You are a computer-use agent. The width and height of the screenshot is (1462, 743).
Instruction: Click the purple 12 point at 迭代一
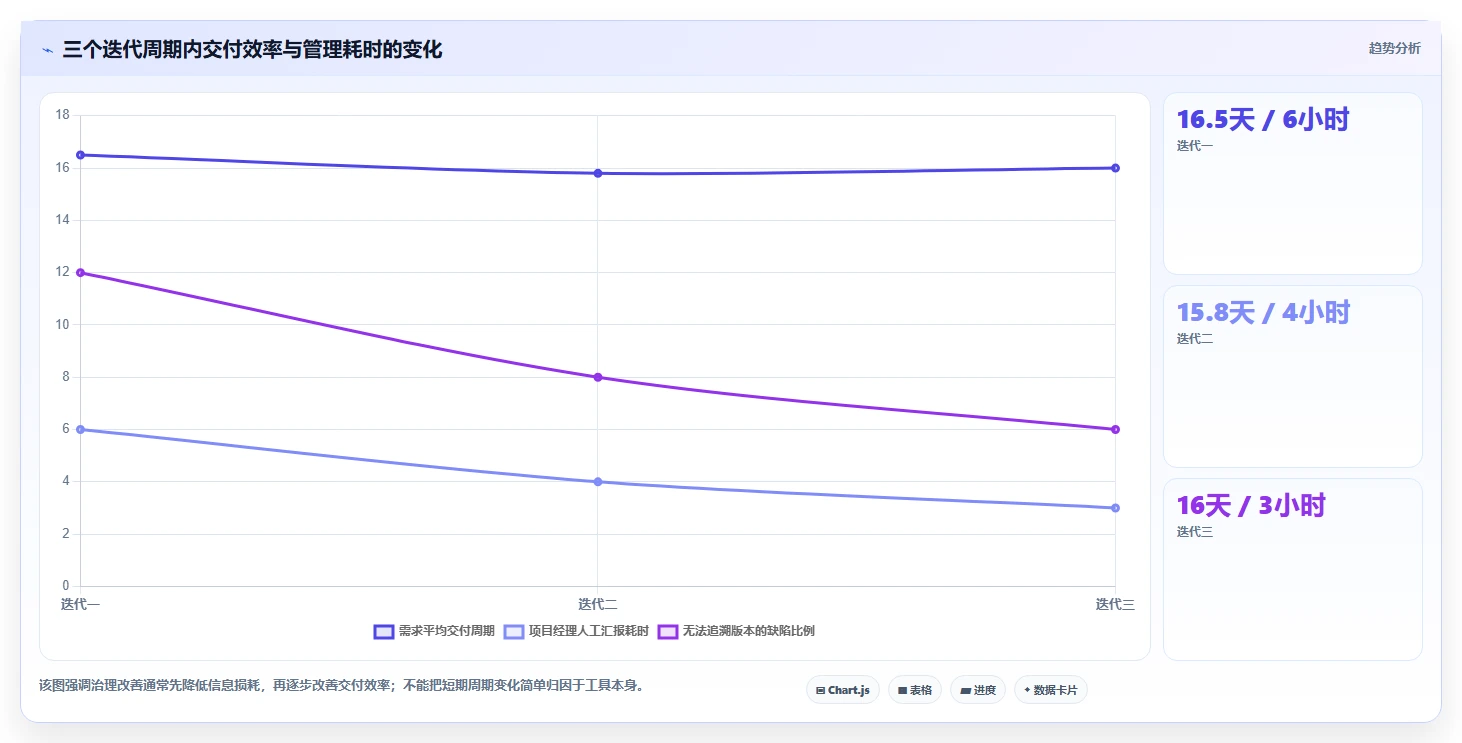coord(80,272)
